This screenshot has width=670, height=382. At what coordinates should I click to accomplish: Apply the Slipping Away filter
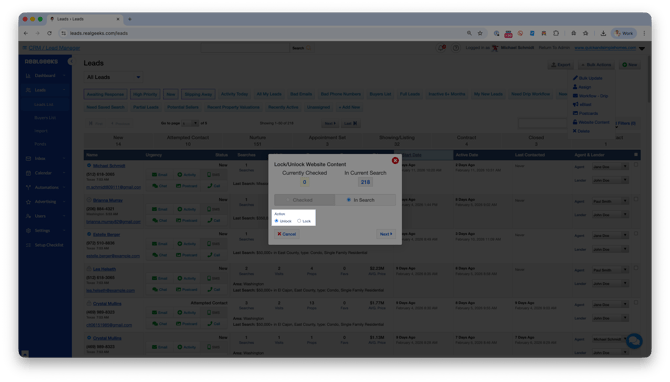(x=198, y=94)
